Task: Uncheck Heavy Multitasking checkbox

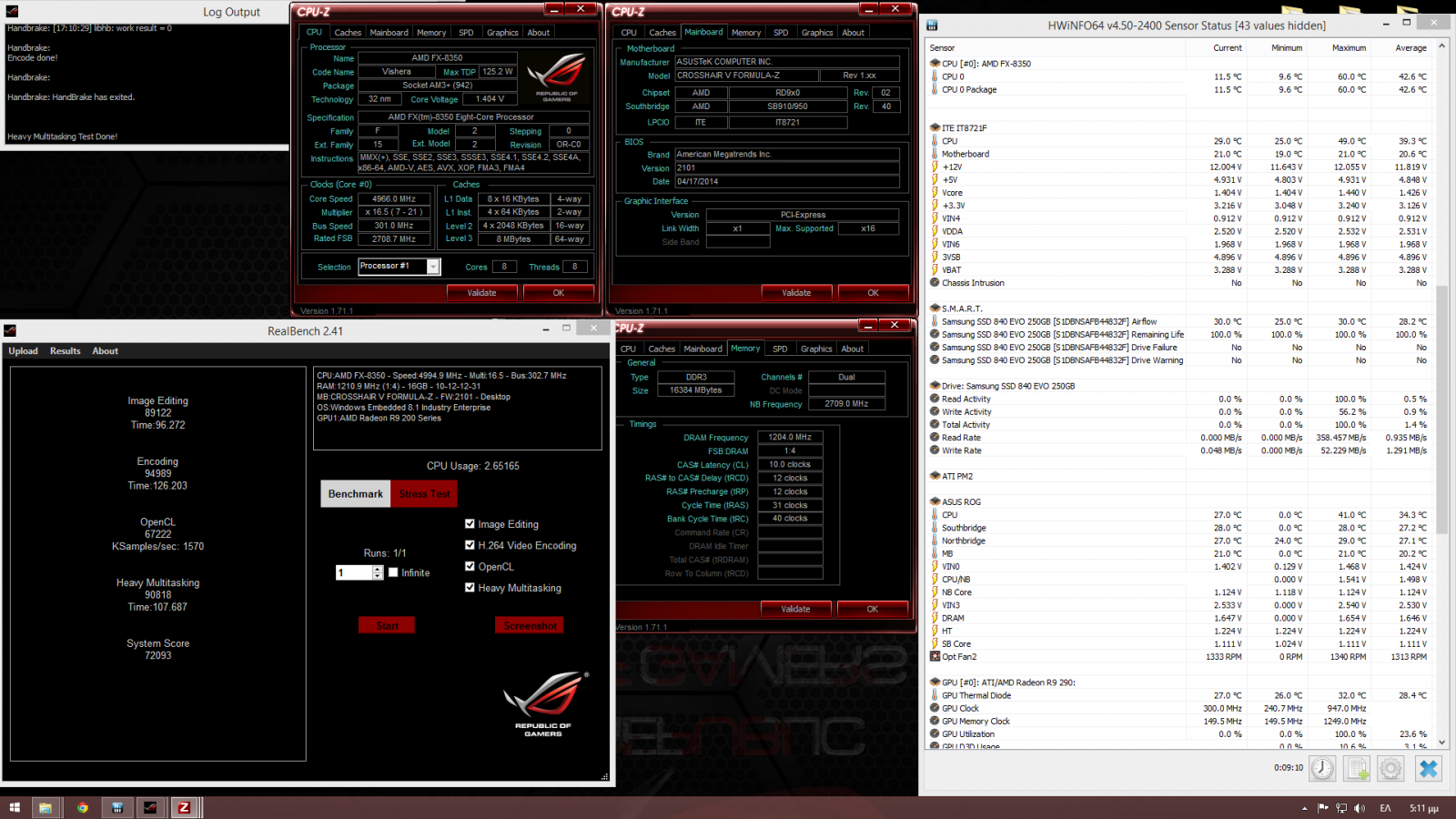Action: pos(470,588)
